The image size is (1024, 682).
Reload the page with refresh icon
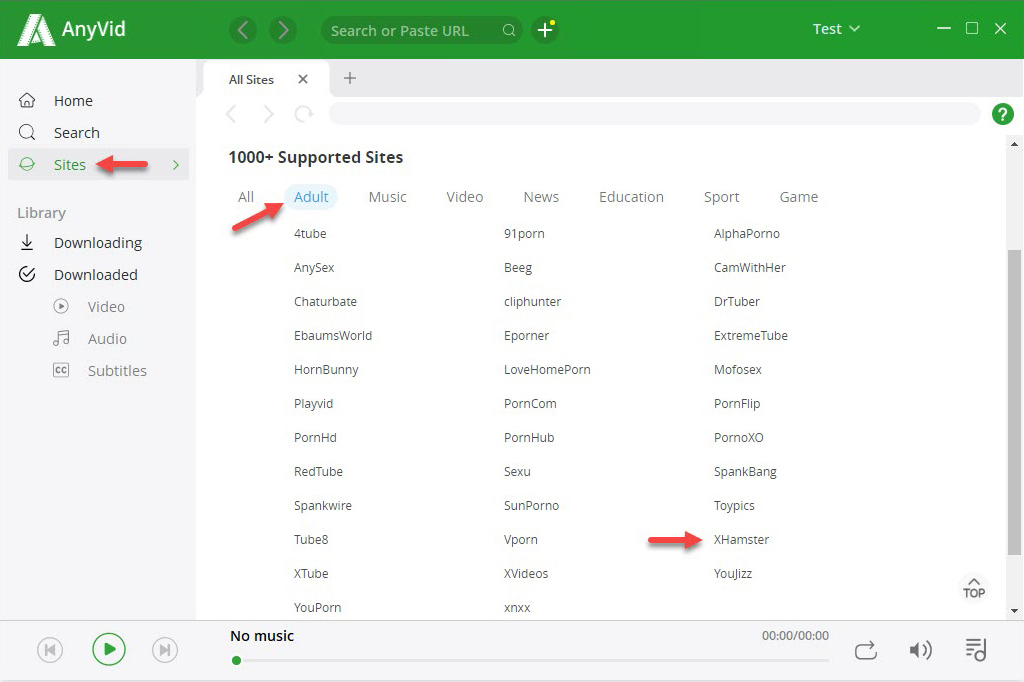(x=304, y=114)
